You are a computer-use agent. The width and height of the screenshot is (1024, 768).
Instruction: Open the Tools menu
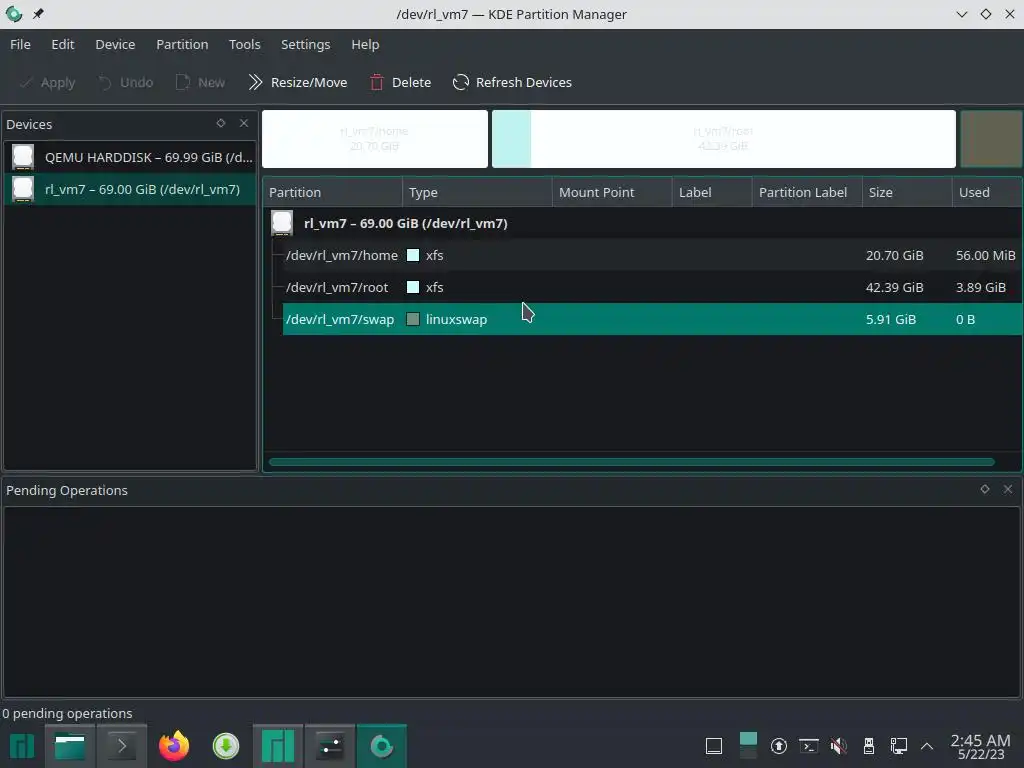(244, 44)
